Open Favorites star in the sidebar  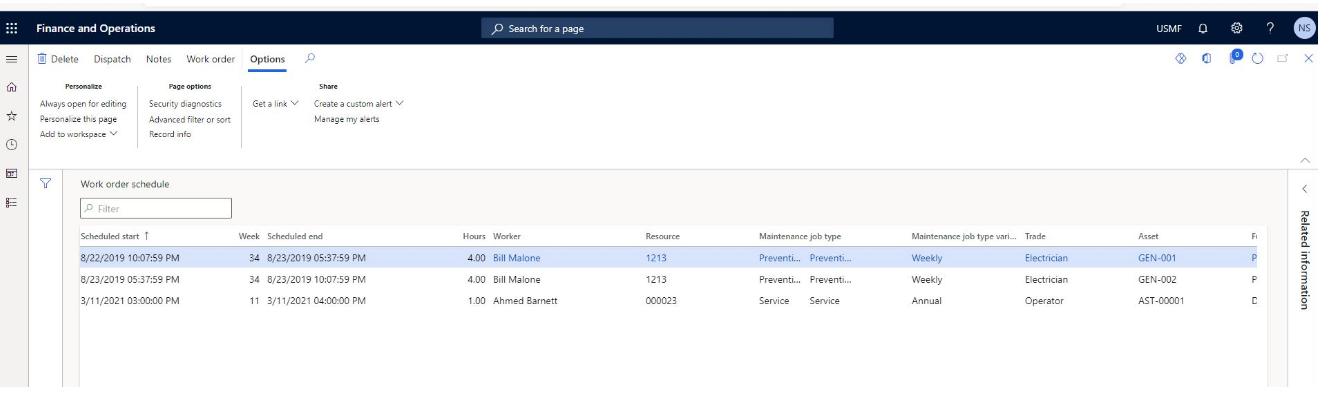[x=12, y=116]
